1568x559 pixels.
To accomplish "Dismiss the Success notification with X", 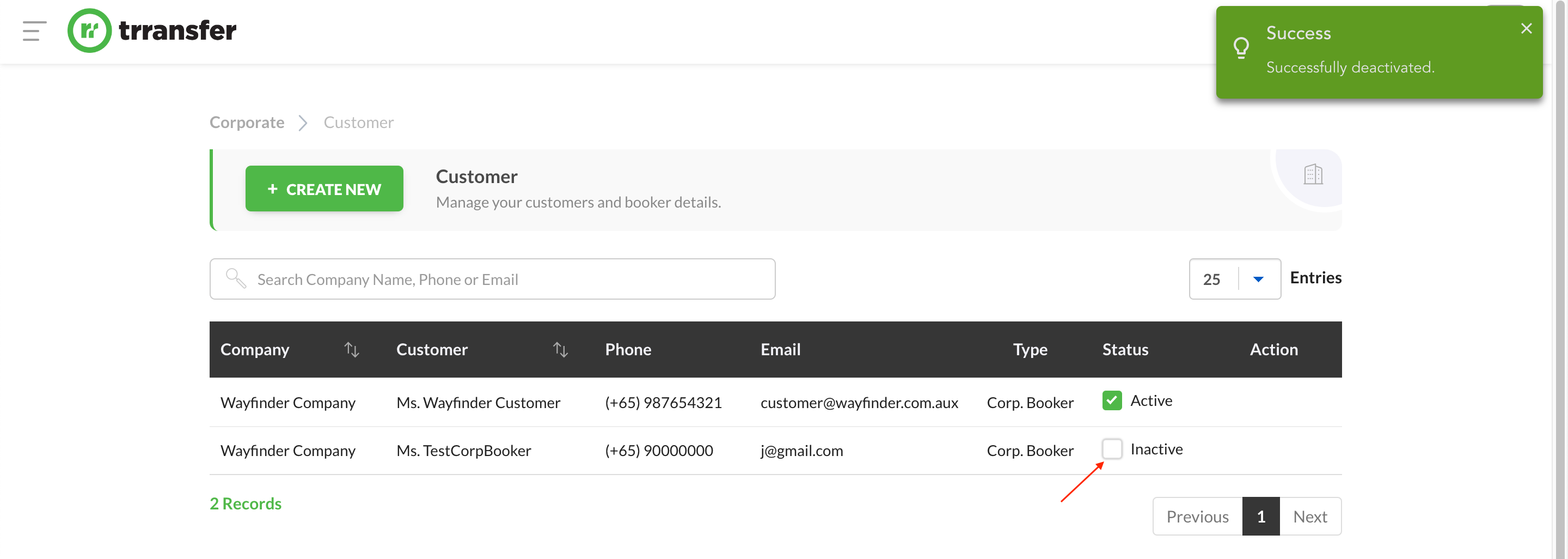I will [x=1526, y=29].
